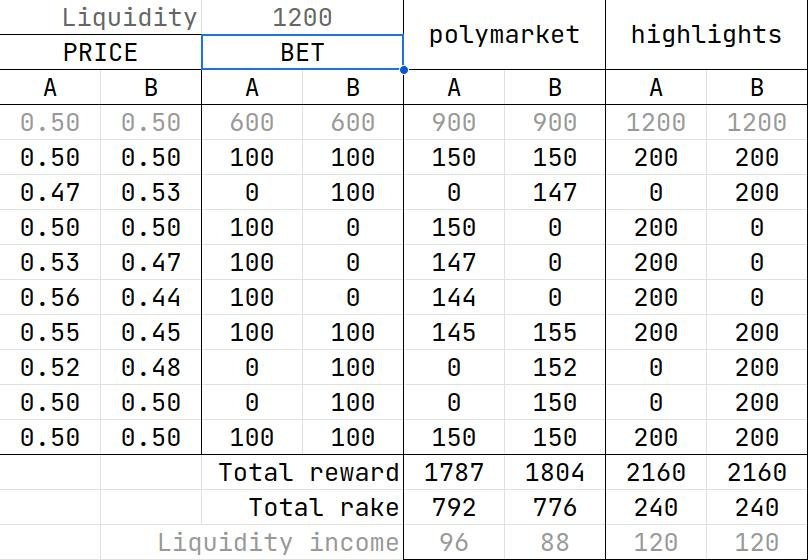Select the polymarket cell showing 155
Viewport: 808px width, 560px height.
click(555, 332)
